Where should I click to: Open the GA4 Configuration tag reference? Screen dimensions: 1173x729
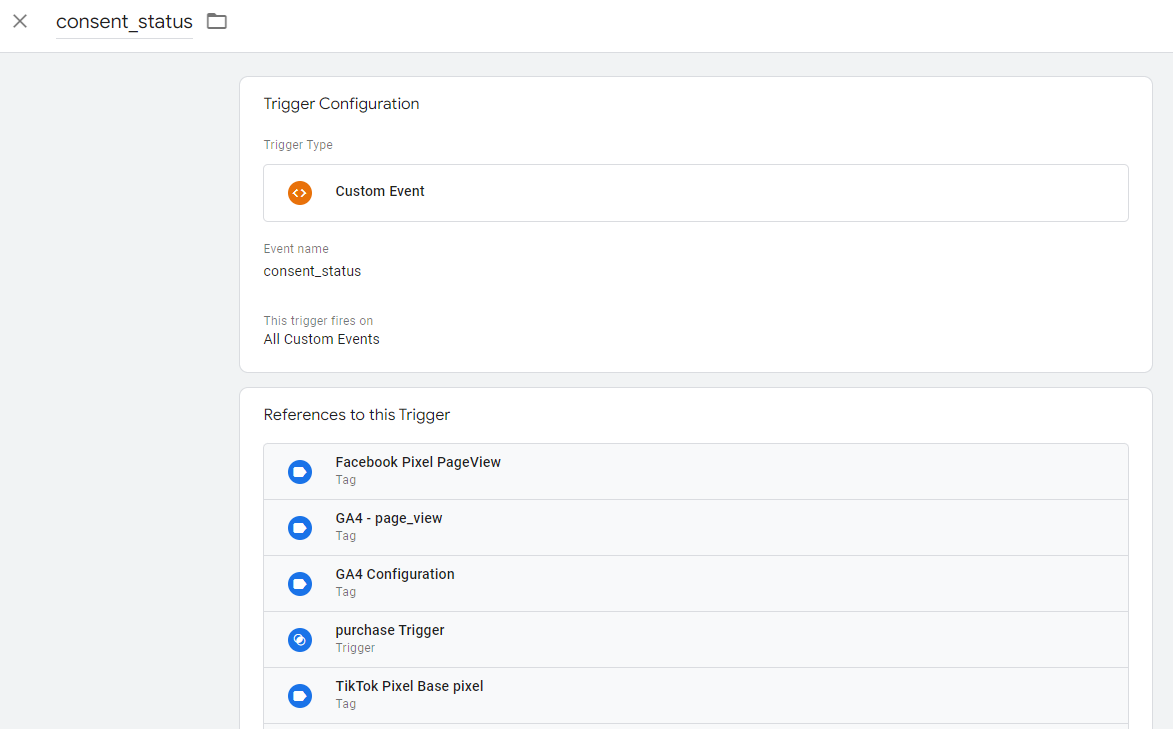(696, 584)
